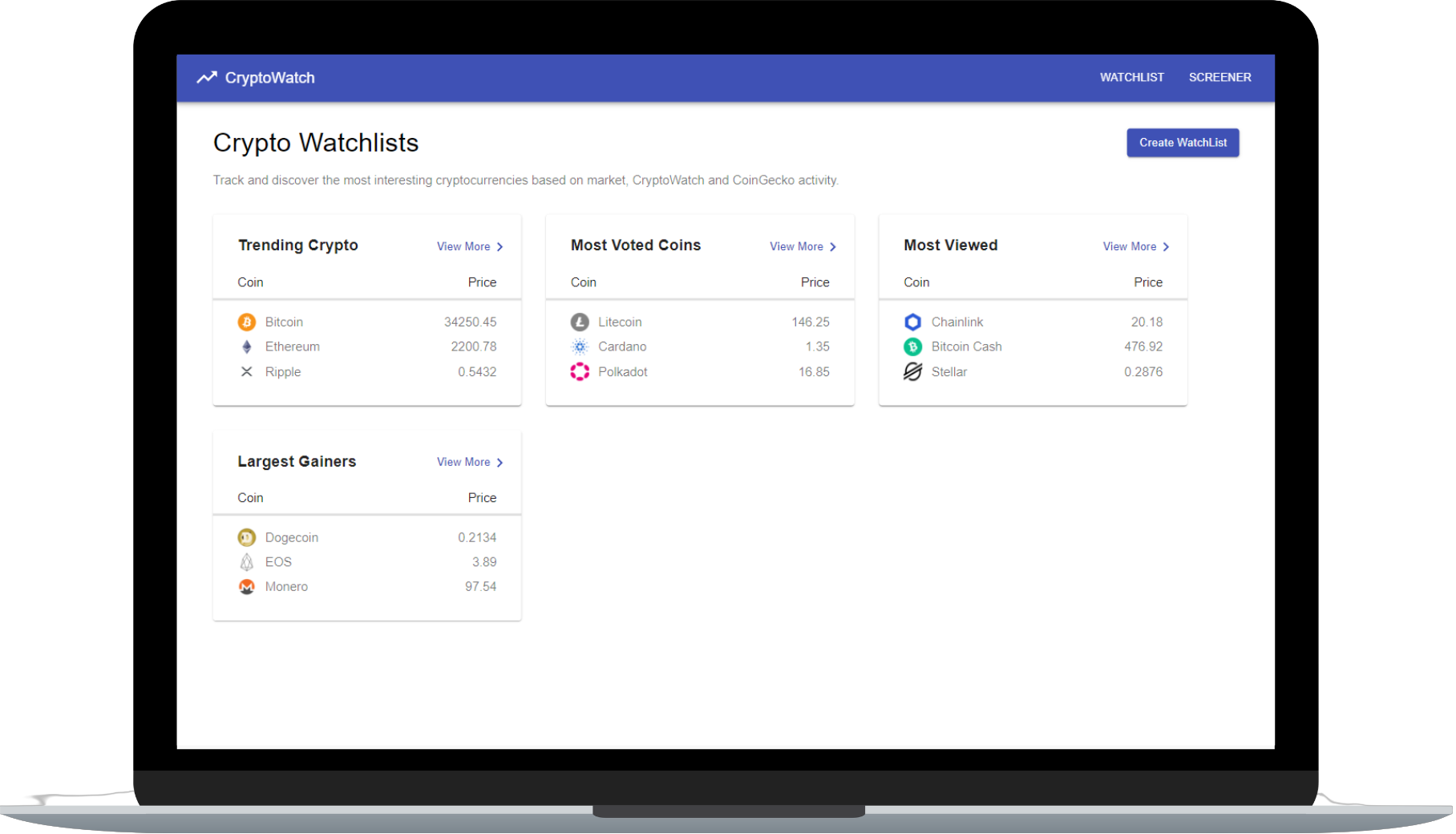1456x834 pixels.
Task: Click the Chainlink hexagon icon
Action: (913, 322)
